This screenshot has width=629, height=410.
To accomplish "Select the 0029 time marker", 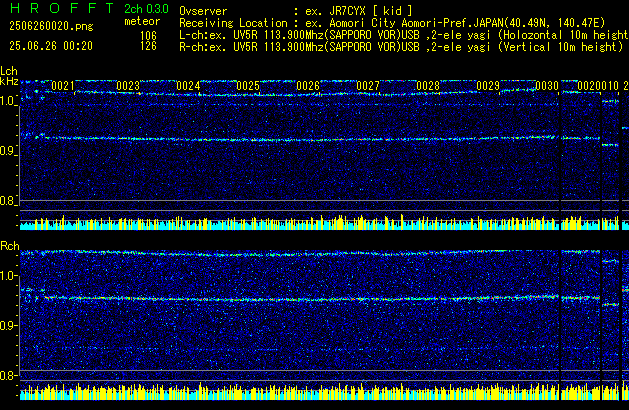I will (488, 86).
